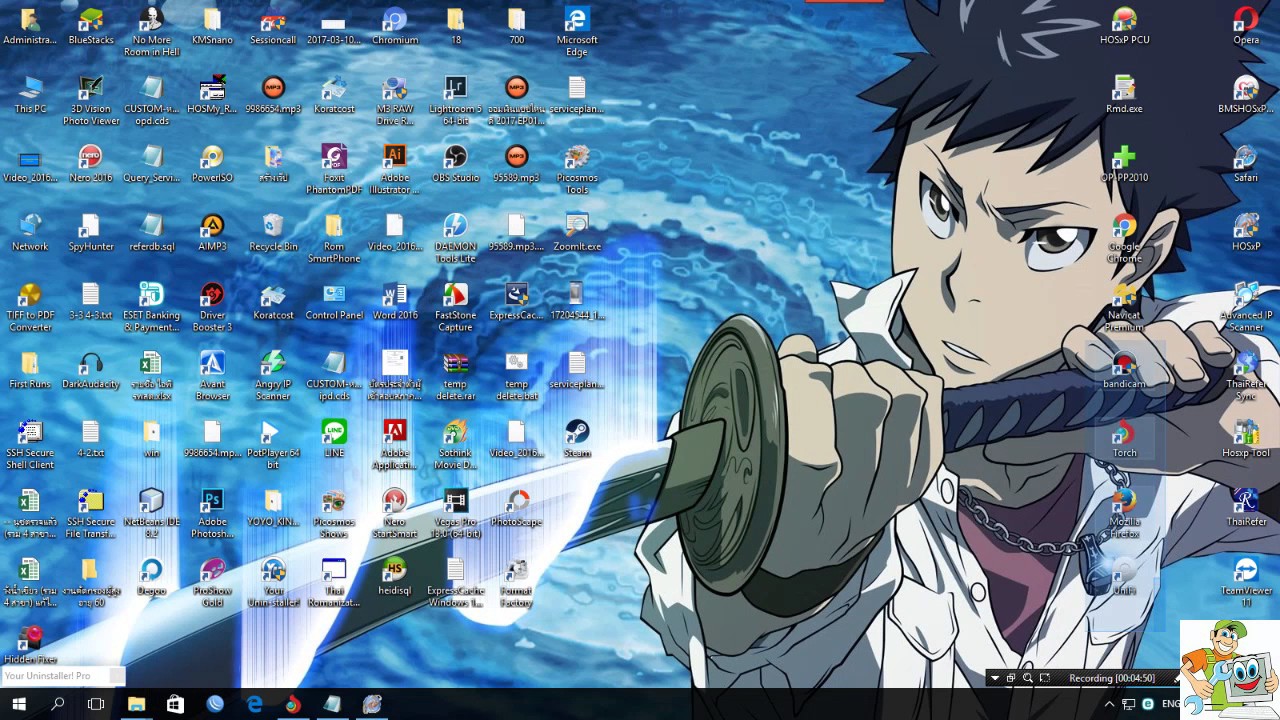This screenshot has width=1280, height=720.
Task: Open the Vegas Pro 13.0 shortcut
Action: click(455, 515)
